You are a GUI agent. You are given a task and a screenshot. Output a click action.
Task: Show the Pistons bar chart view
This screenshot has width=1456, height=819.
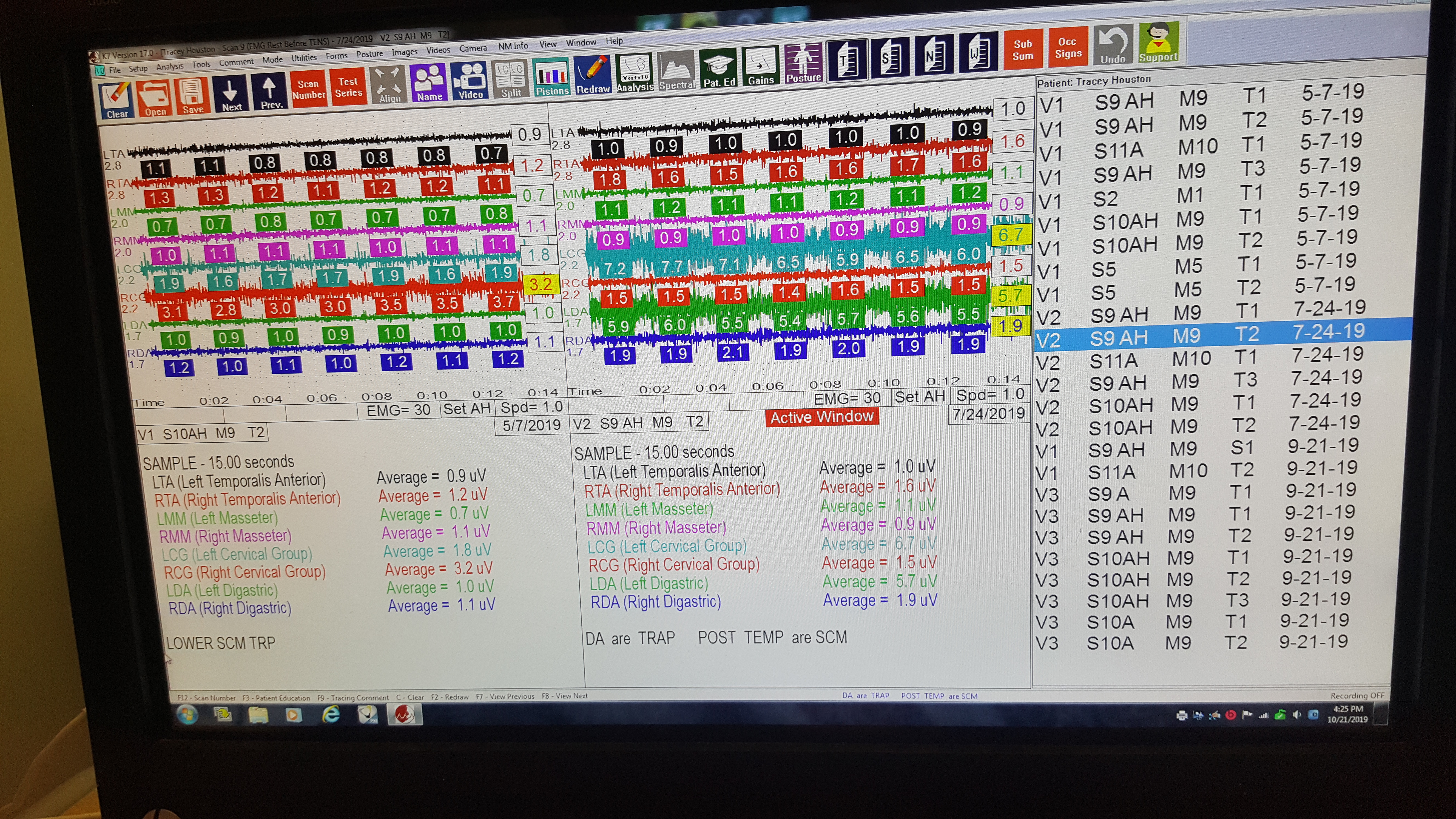pyautogui.click(x=552, y=77)
